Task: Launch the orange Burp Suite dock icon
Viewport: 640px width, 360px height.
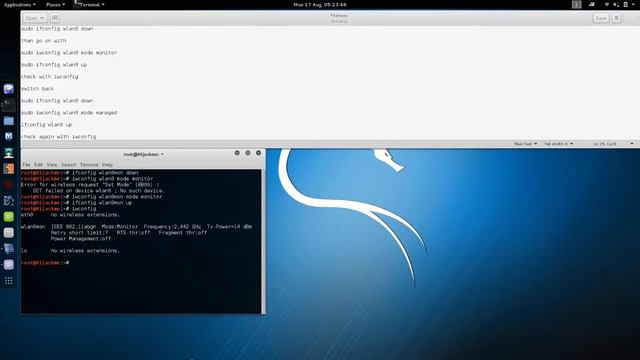Action: pos(9,169)
